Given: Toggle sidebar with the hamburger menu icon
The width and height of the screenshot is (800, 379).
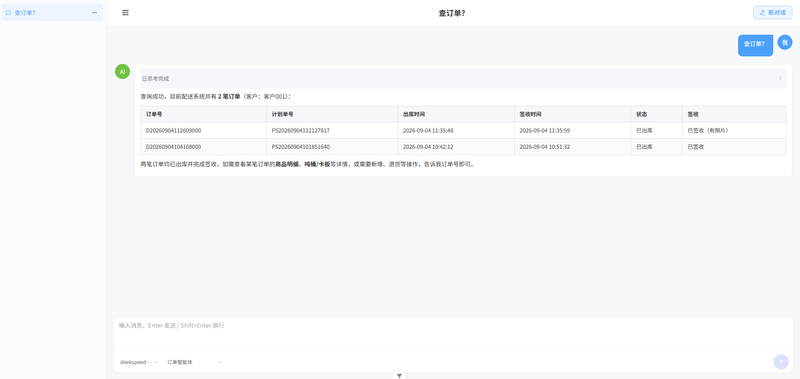Looking at the screenshot, I should click(x=126, y=13).
